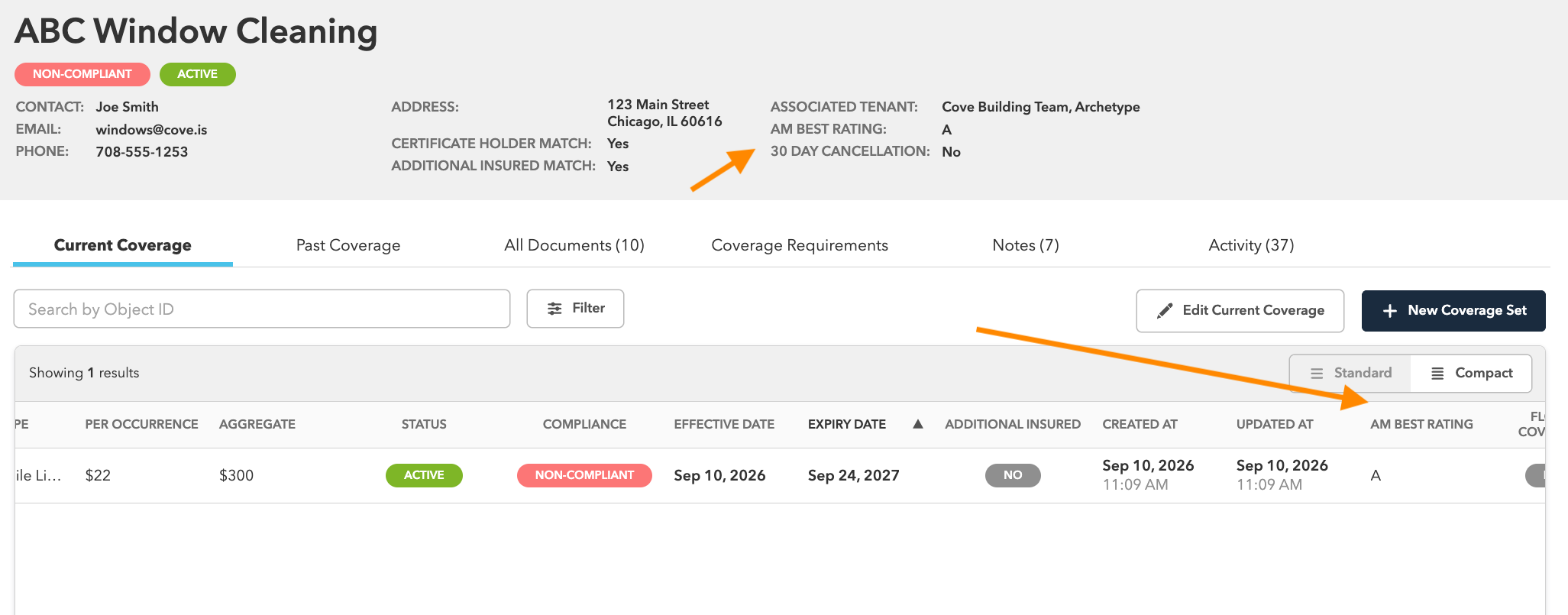Image resolution: width=1568 pixels, height=615 pixels.
Task: Switch to Compact view
Action: (x=1471, y=373)
